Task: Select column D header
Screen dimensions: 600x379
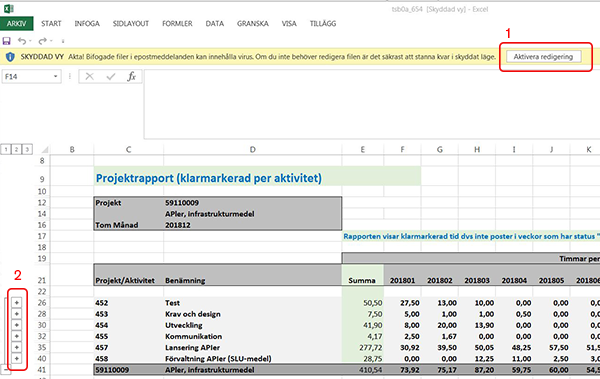Action: pos(253,150)
